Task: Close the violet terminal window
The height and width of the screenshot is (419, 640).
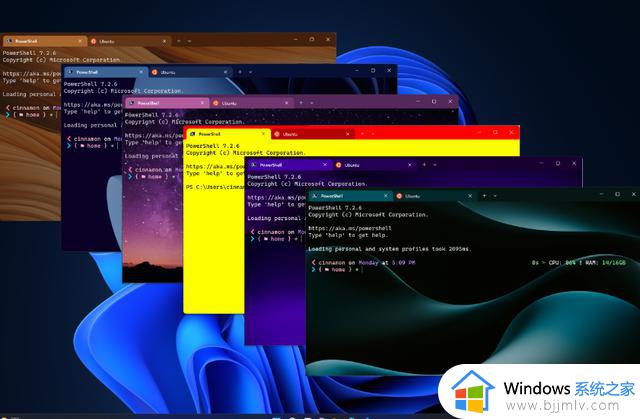Action: coord(574,163)
